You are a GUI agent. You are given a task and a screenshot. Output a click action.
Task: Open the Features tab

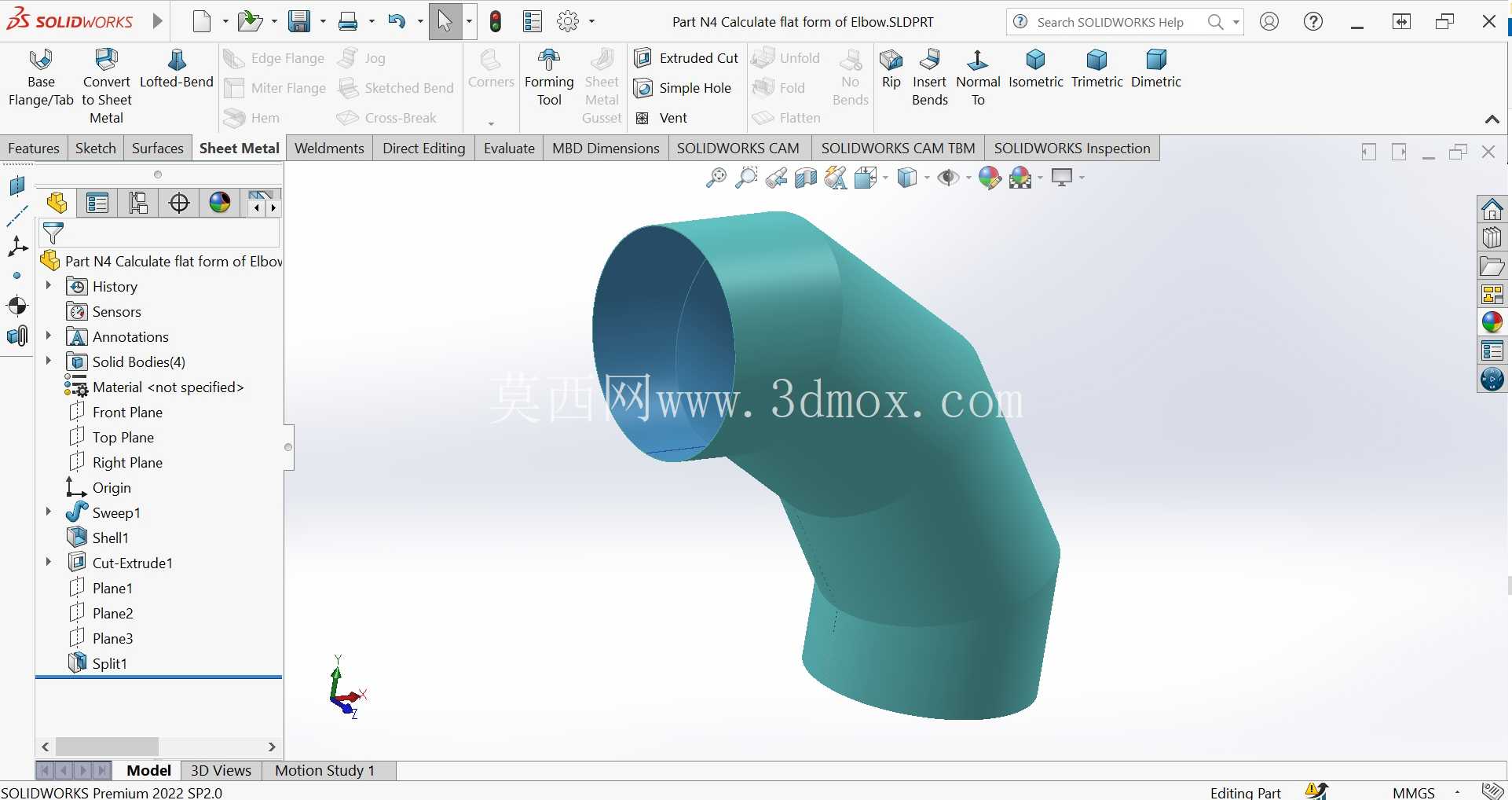34,149
